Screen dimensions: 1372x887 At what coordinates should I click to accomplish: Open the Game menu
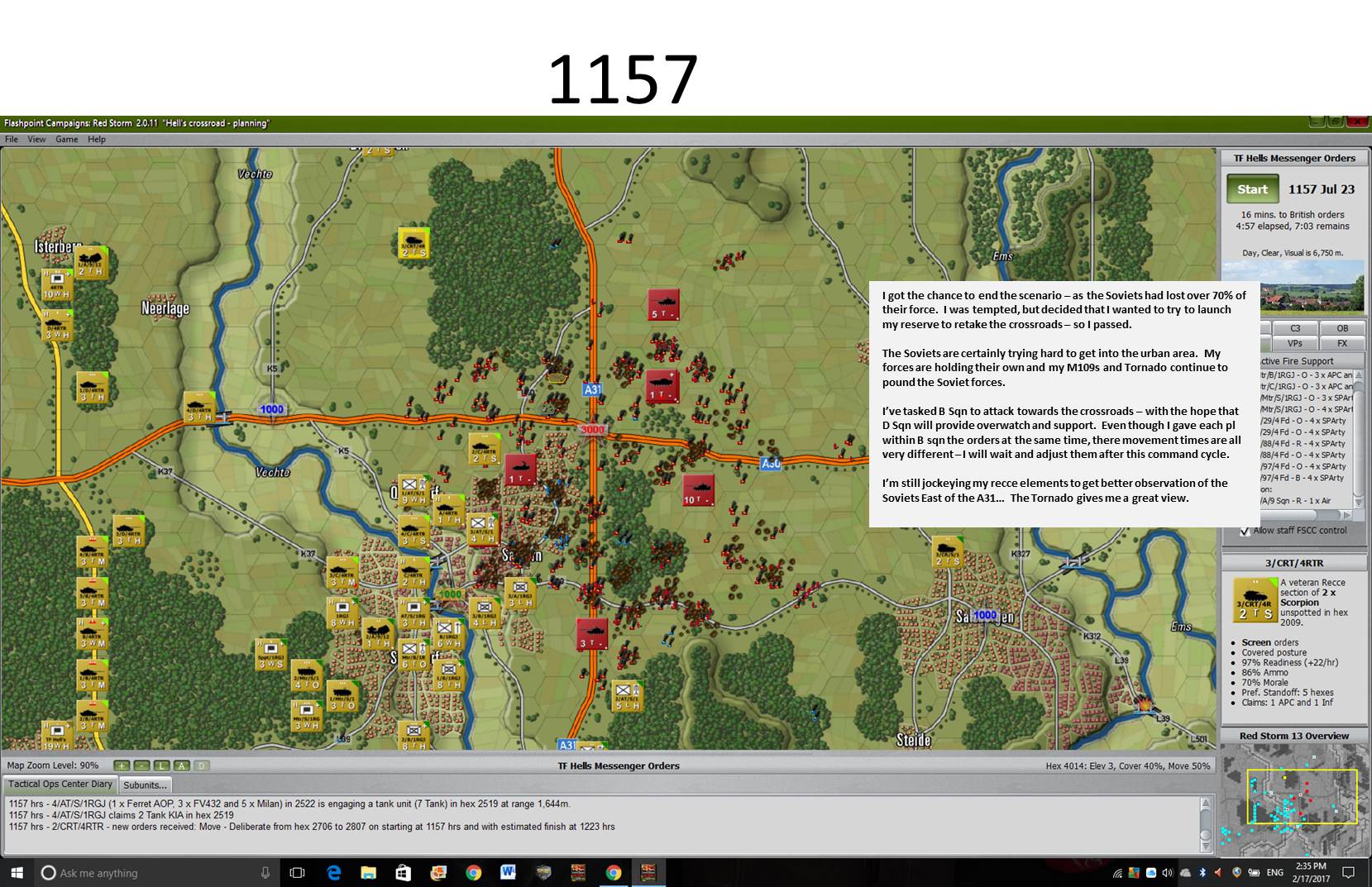67,139
